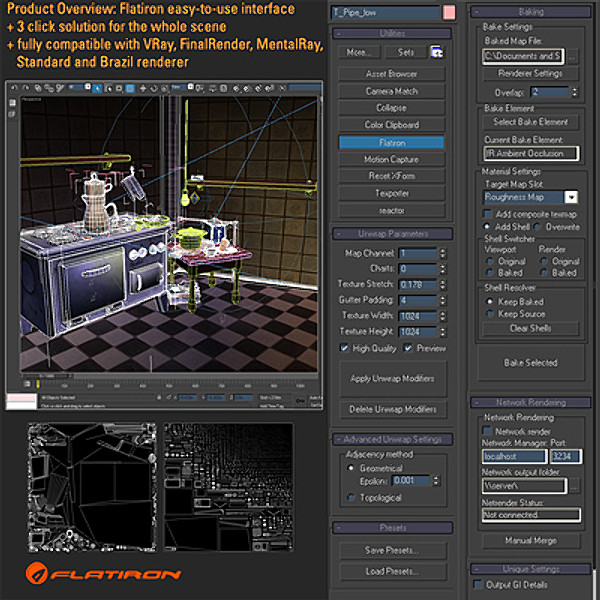The height and width of the screenshot is (600, 600).
Task: Choose Keep Source in Shell Resolver
Action: pyautogui.click(x=489, y=313)
